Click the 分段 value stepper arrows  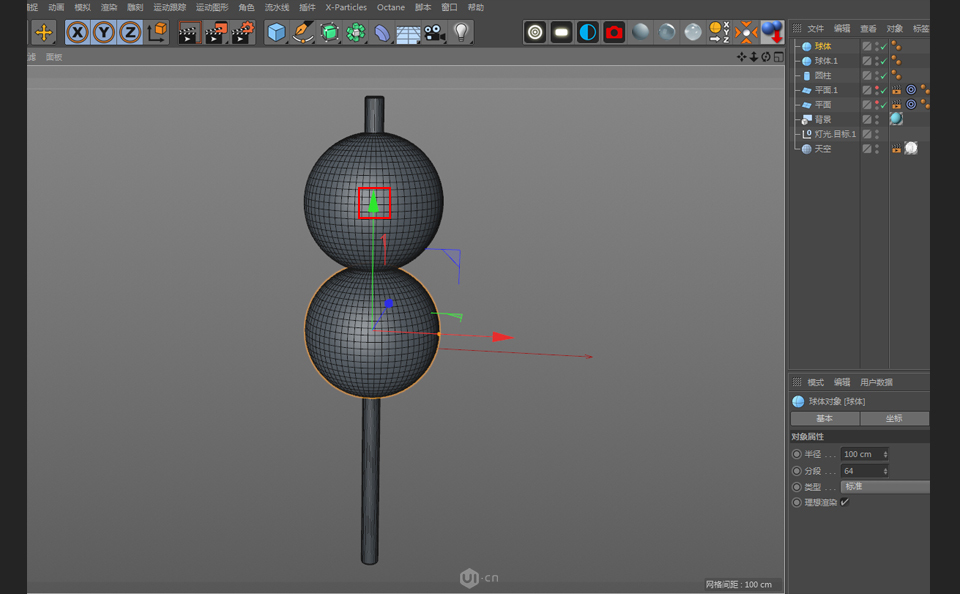885,471
